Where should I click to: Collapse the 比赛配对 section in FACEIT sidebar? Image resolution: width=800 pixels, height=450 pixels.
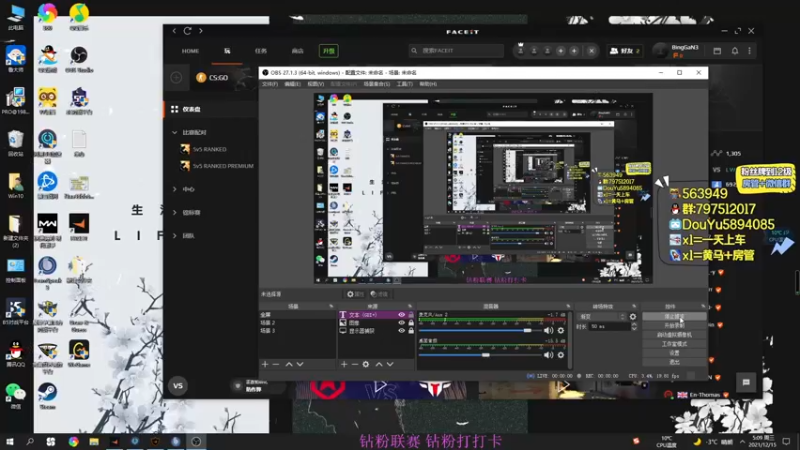[175, 133]
